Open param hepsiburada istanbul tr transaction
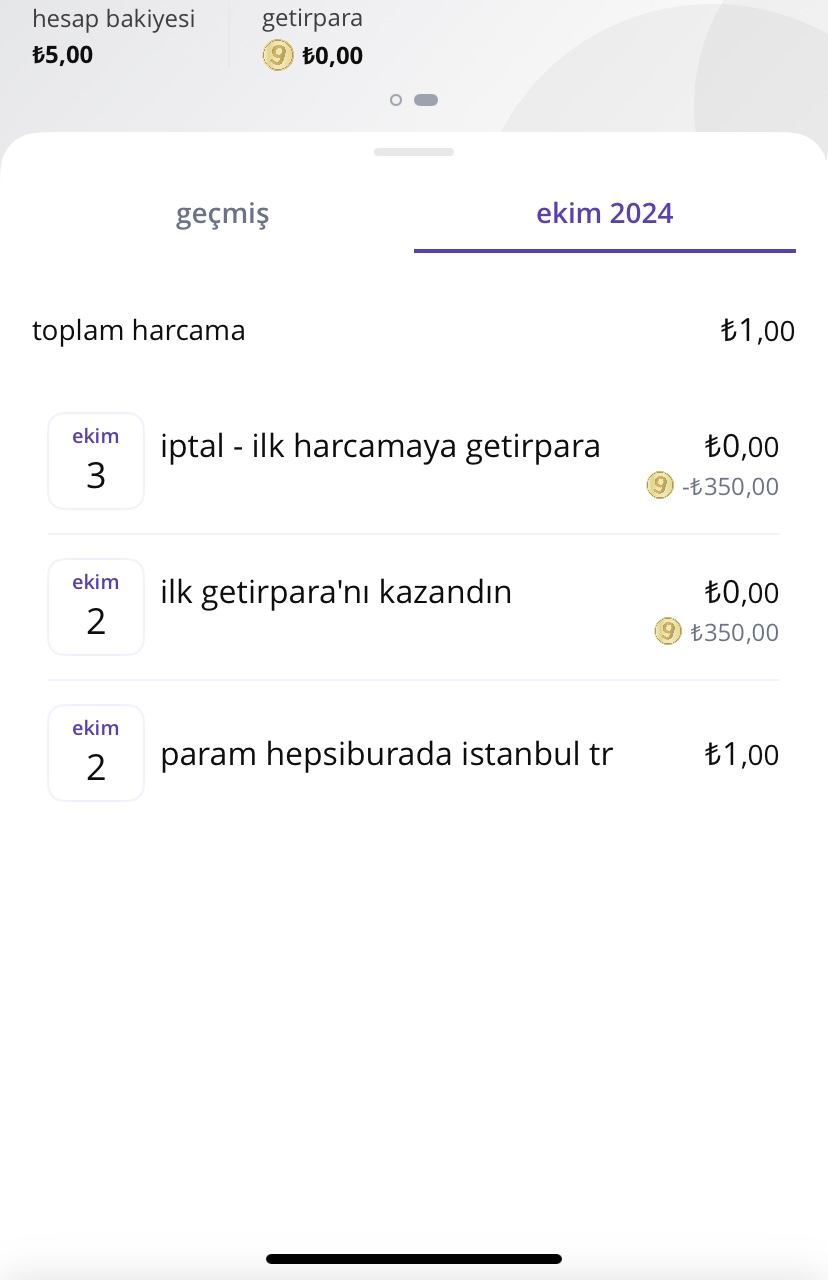 414,753
